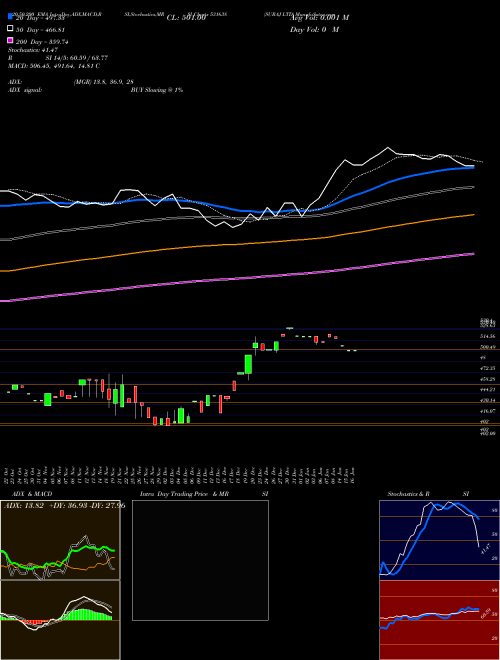Click the magenta 200 Day legend swatch

(x=10, y=40)
